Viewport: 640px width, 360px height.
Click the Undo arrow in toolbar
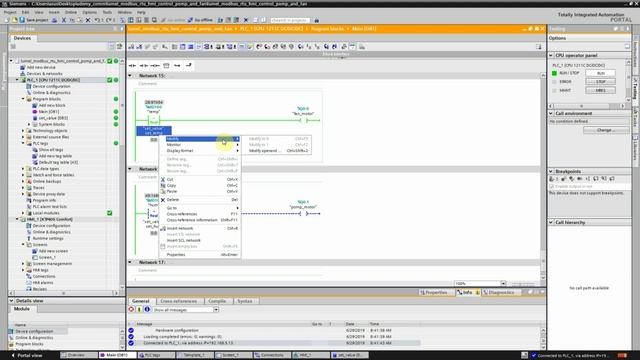[x=97, y=20]
